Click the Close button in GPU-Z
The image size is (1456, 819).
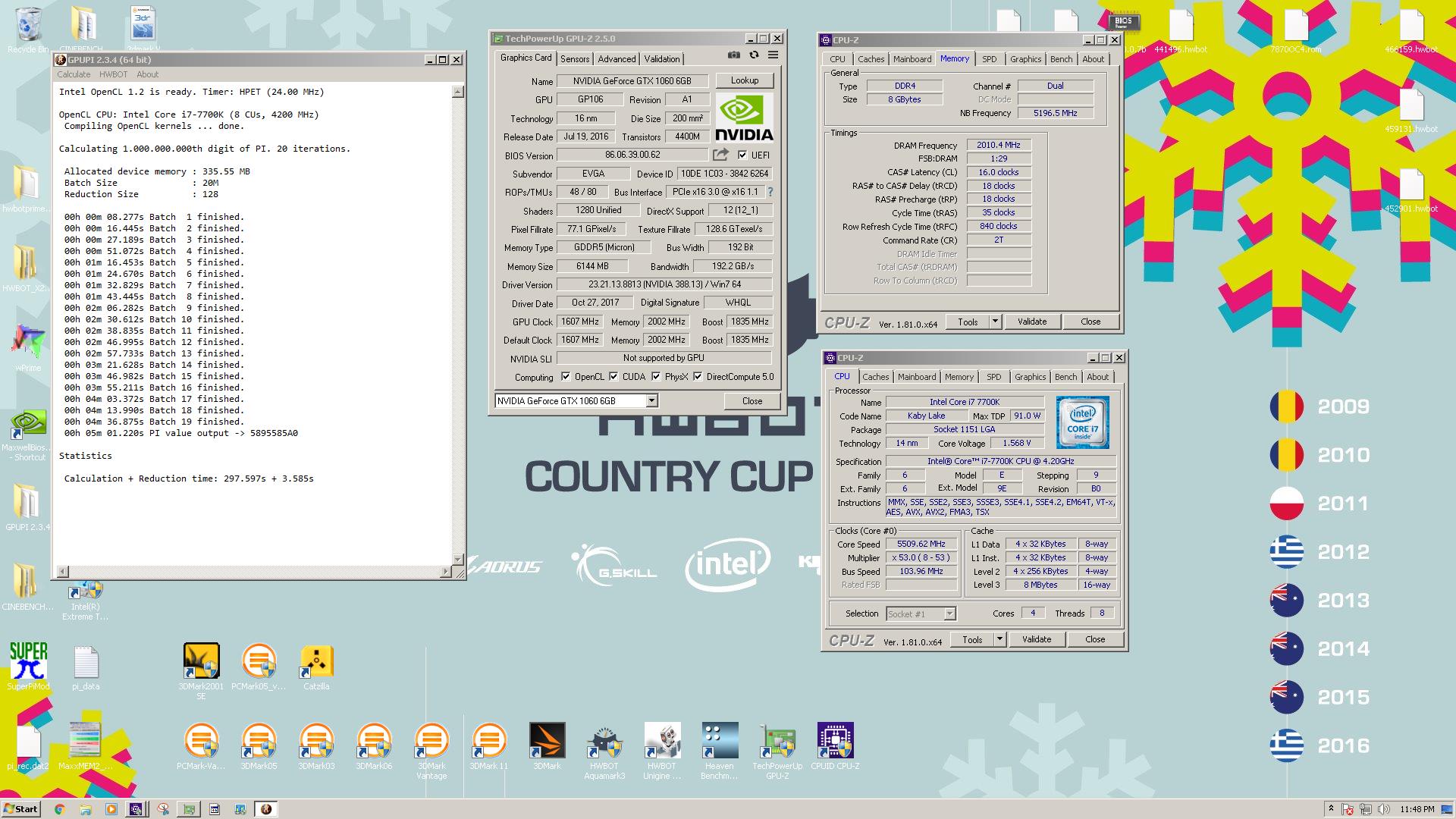click(x=752, y=400)
